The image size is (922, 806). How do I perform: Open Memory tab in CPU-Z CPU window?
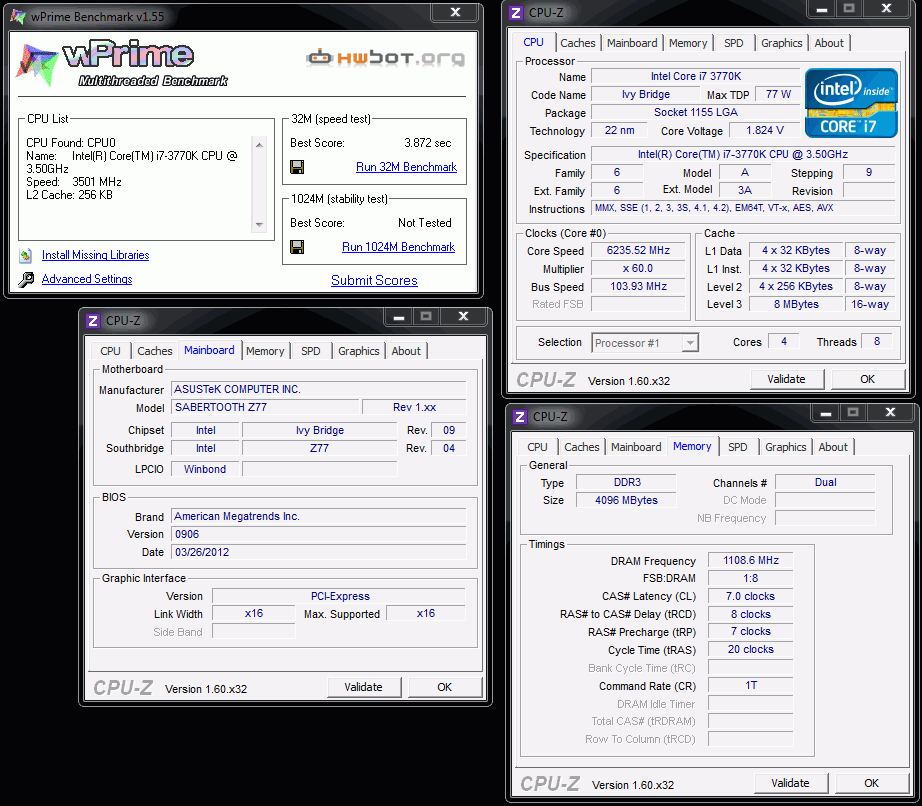pyautogui.click(x=688, y=43)
